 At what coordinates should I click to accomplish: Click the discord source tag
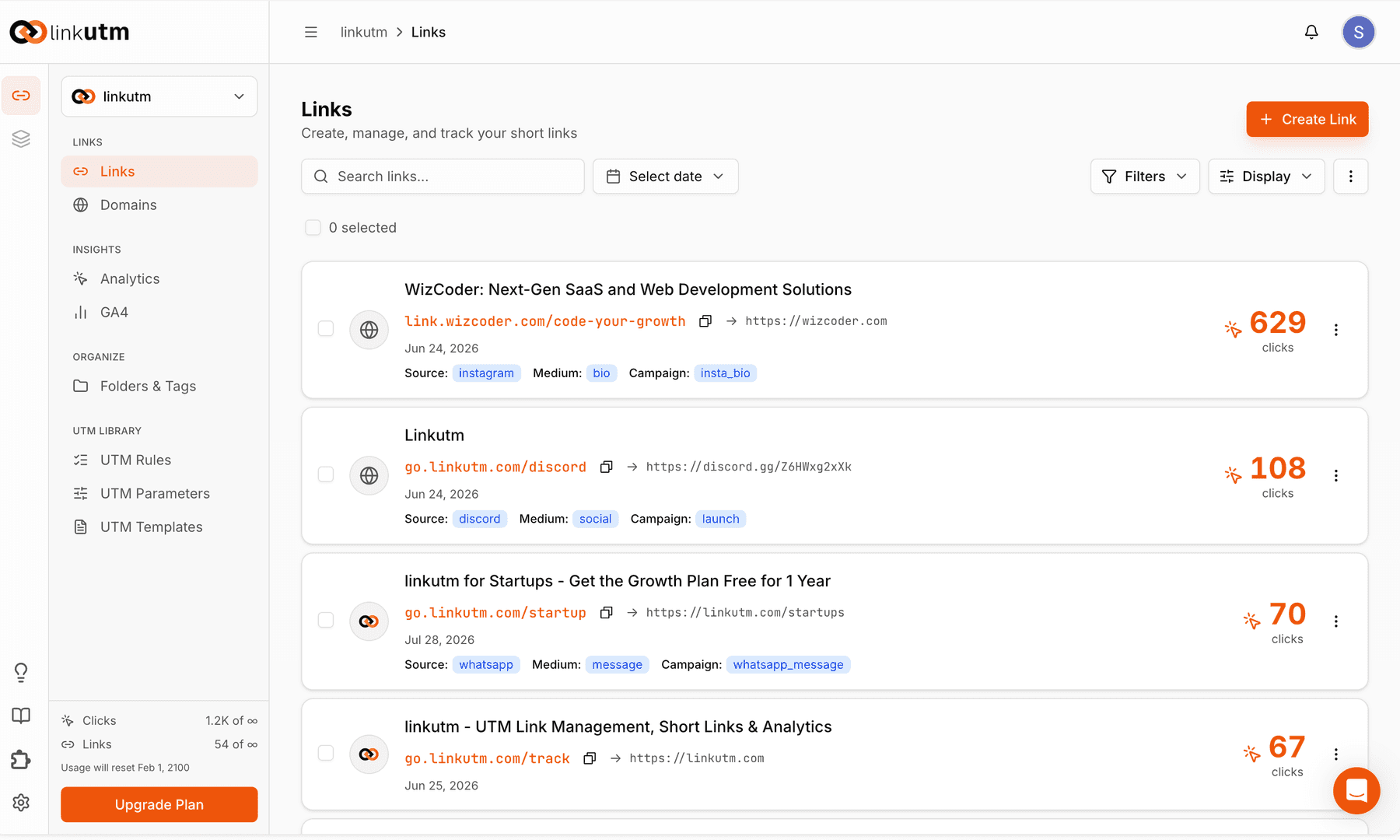(x=480, y=519)
